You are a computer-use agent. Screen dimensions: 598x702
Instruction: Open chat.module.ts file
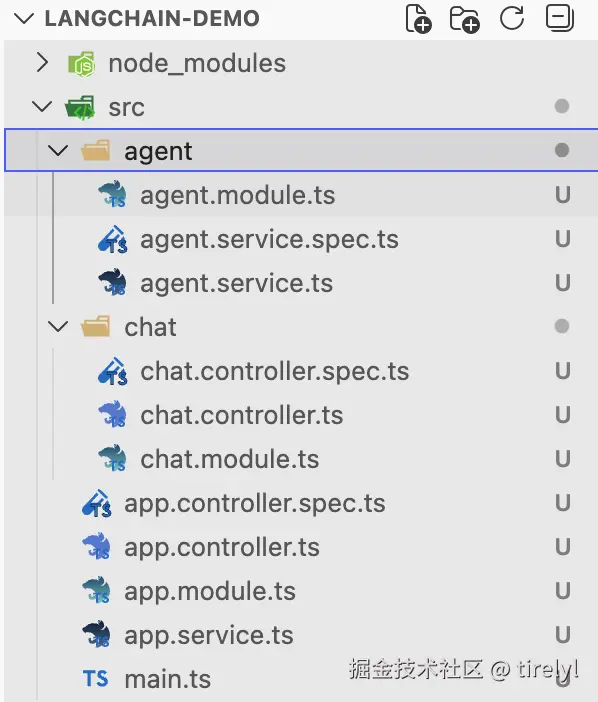(x=301, y=459)
